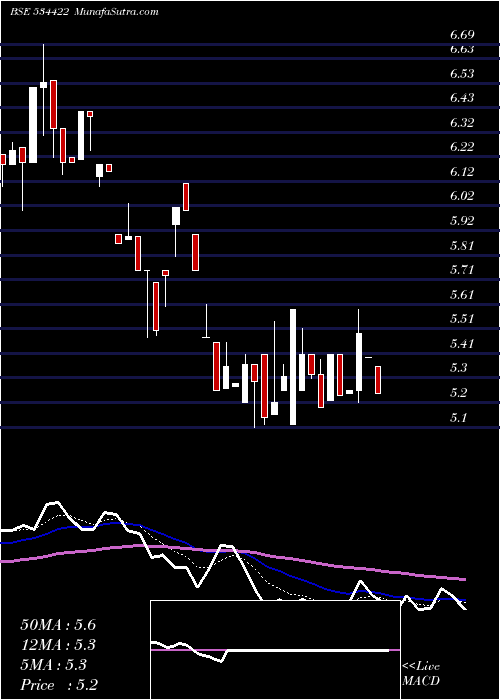
Task: Click the Price : 5.2 readout
Action: pos(59,685)
